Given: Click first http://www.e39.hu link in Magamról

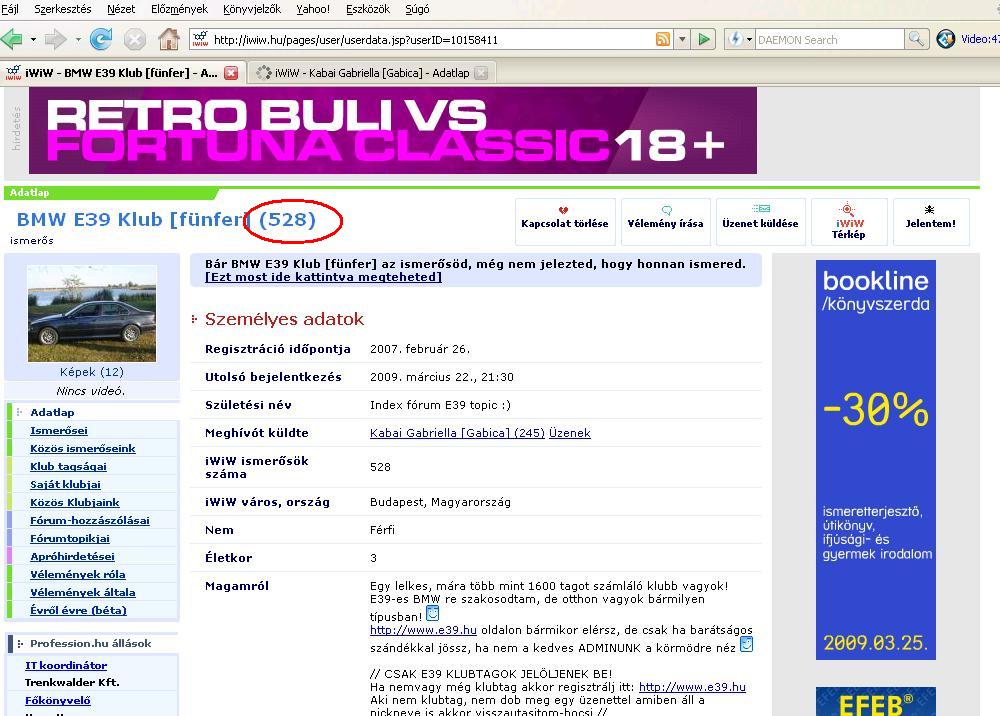Looking at the screenshot, I should (x=423, y=630).
